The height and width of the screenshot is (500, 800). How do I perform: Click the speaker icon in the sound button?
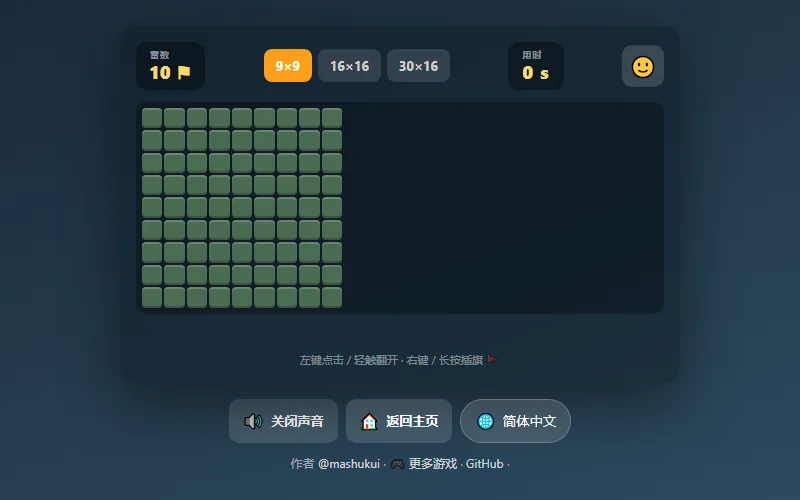pos(253,421)
